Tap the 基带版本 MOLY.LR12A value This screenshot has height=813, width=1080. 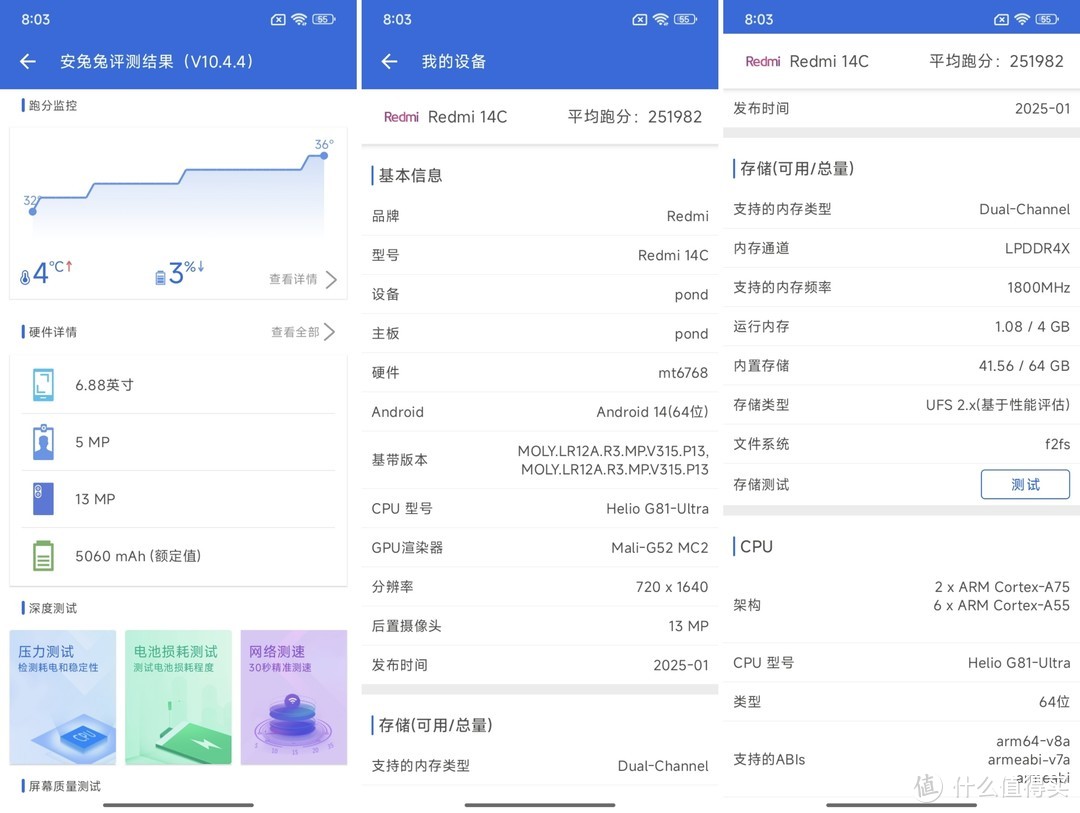pyautogui.click(x=613, y=460)
